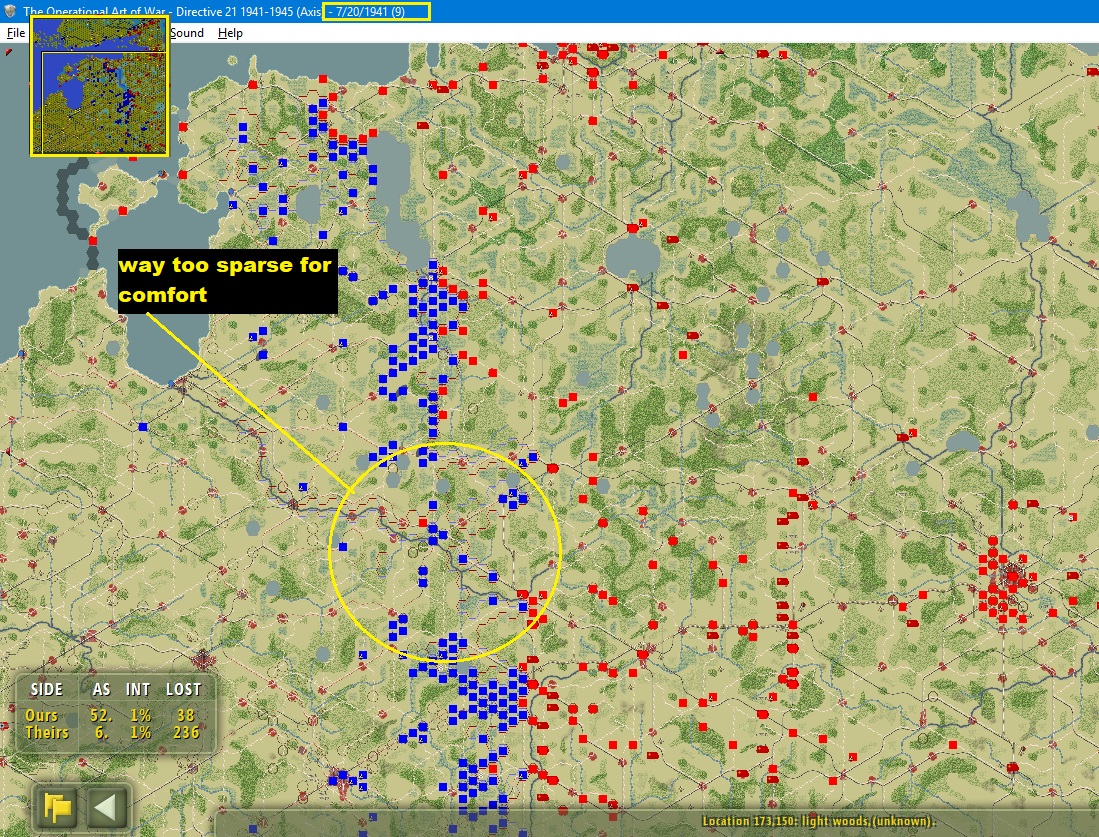The width and height of the screenshot is (1099, 837).
Task: Click the overview minimap thumbnail
Action: click(x=100, y=86)
